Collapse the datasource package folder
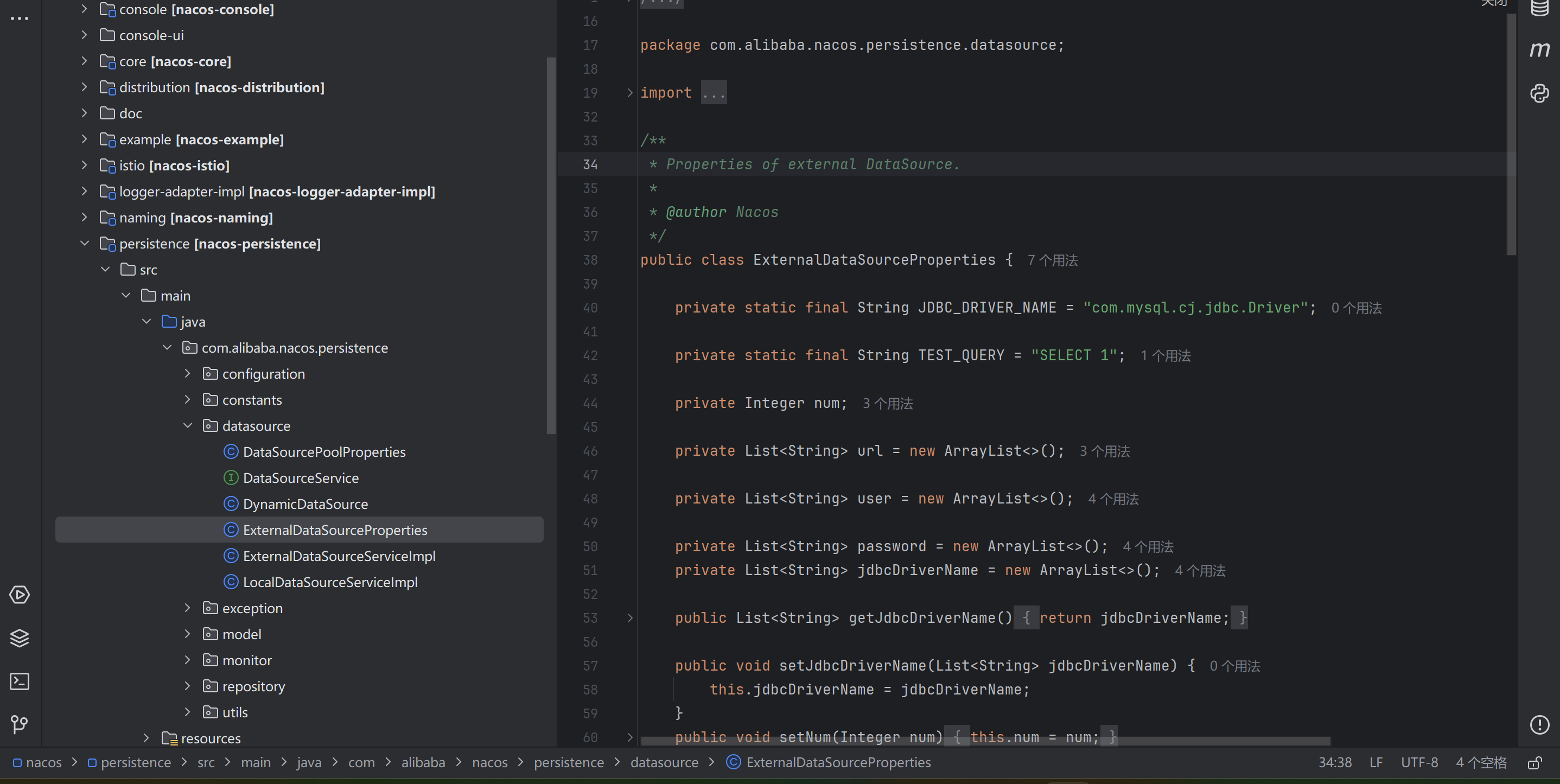1560x784 pixels. click(188, 426)
